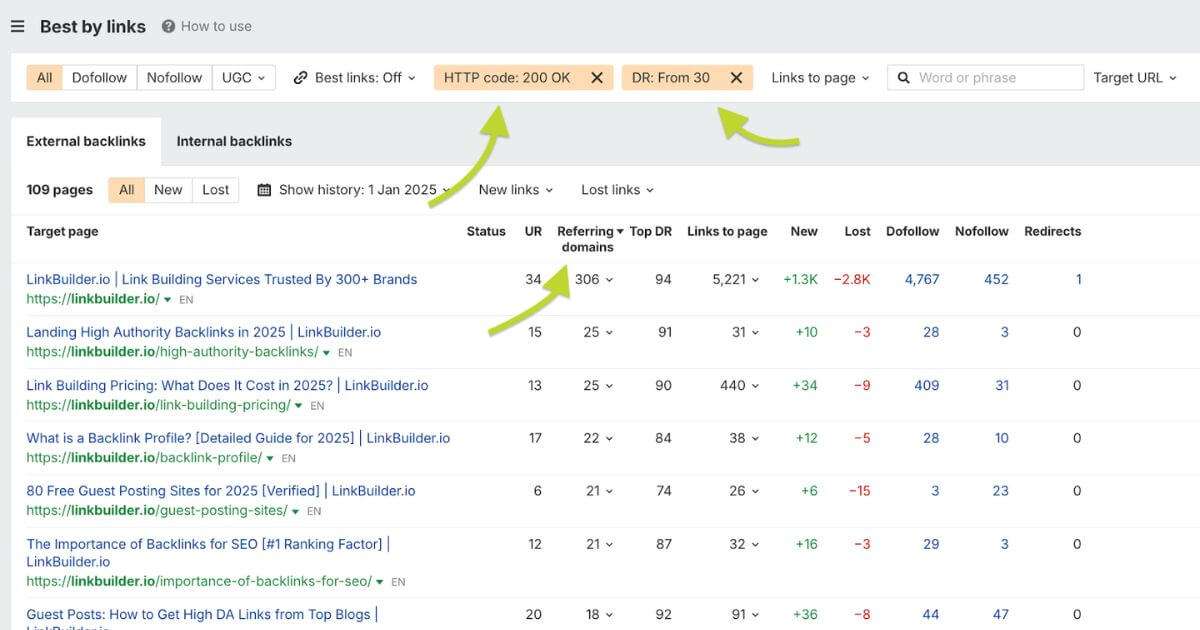Open the Target URL dropdown
The image size is (1200, 630).
click(1135, 77)
